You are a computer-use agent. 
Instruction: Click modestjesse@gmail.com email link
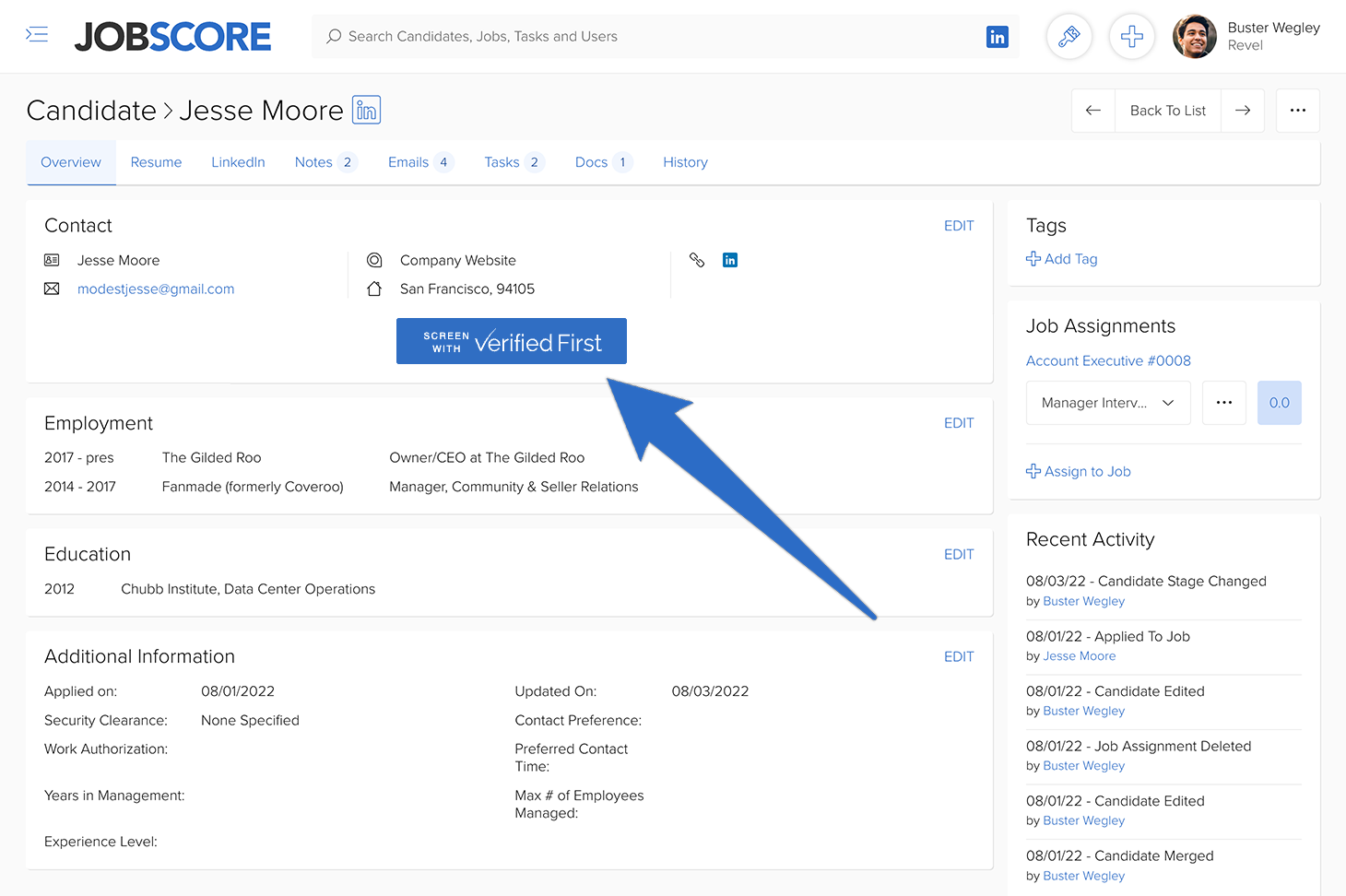(156, 289)
